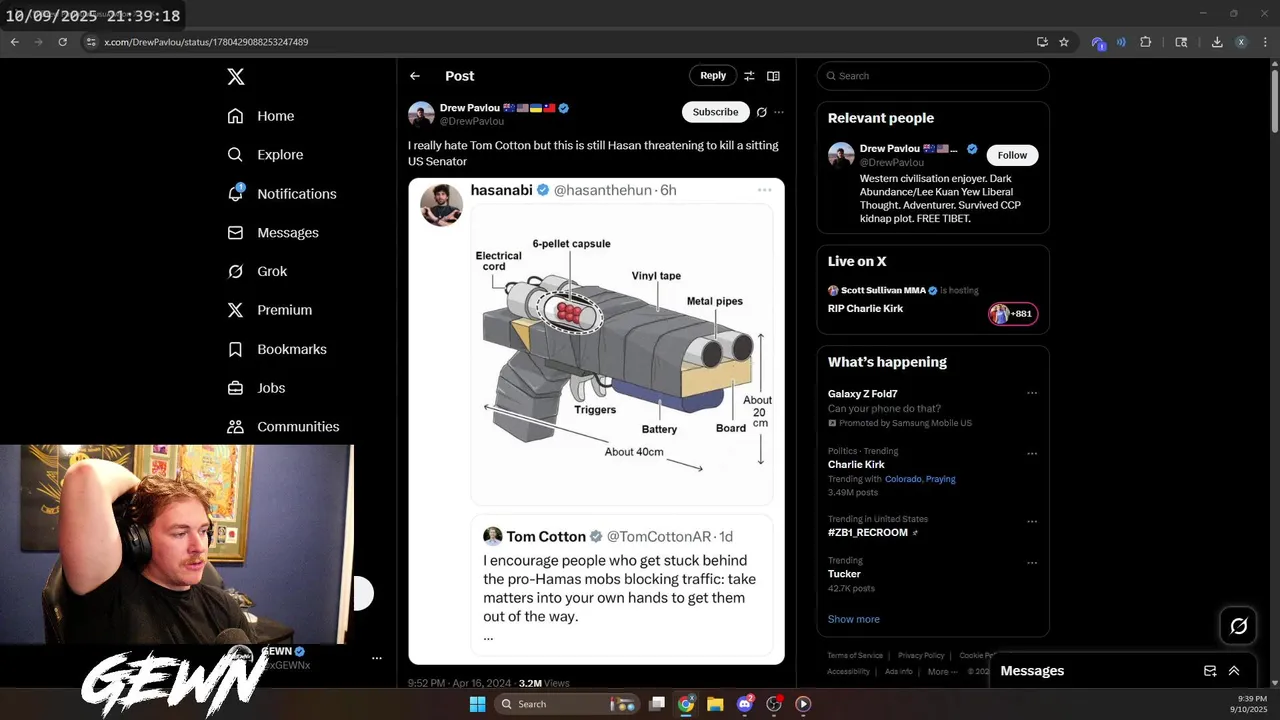Open hasanabi quoted tweet options dots

point(764,190)
